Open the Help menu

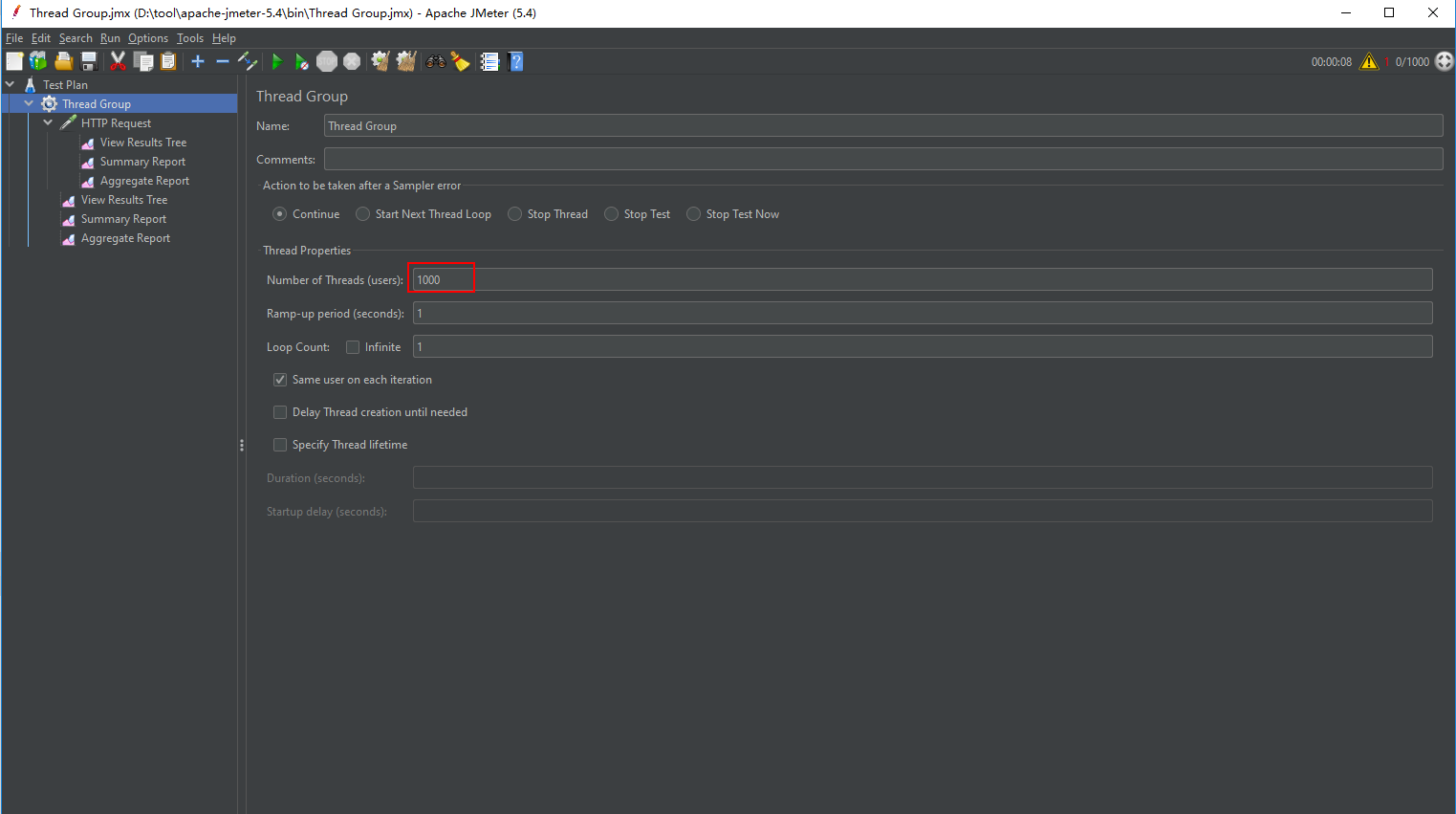pyautogui.click(x=224, y=38)
